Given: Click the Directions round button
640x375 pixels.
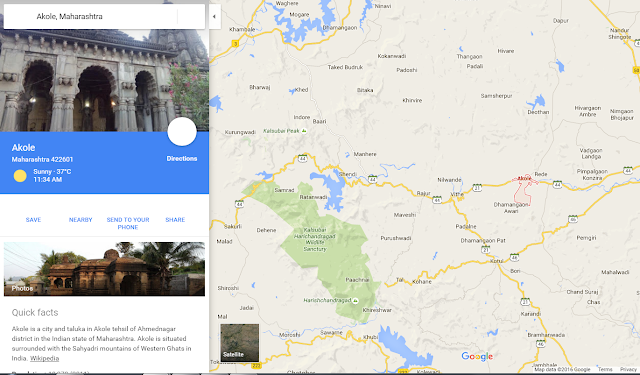Looking at the screenshot, I should tap(182, 131).
